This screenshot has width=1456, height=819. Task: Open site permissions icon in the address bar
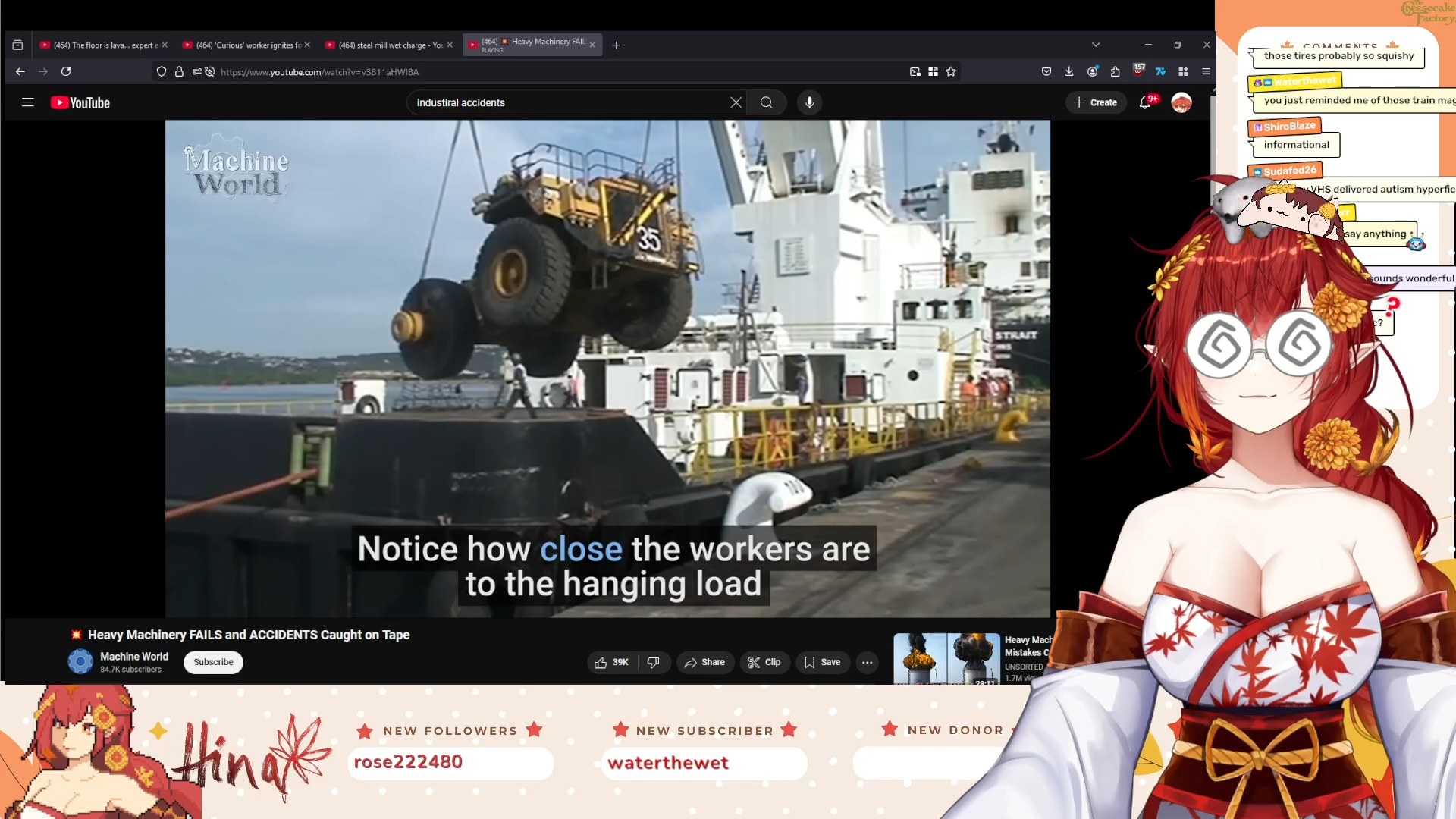point(196,72)
